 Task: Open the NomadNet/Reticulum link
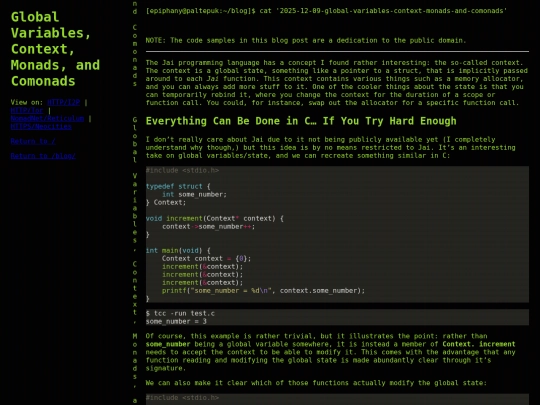click(x=47, y=118)
